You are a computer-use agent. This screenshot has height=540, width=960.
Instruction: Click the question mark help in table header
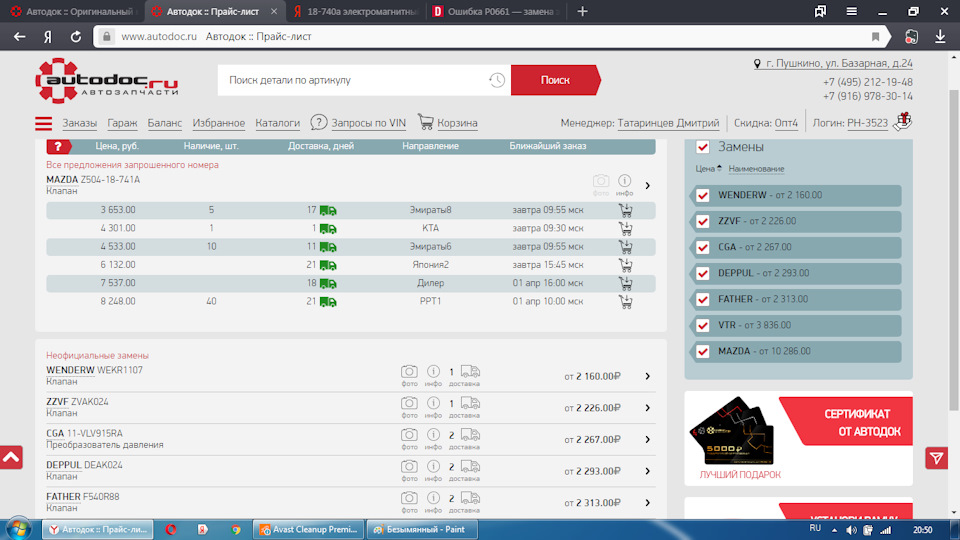pos(58,146)
